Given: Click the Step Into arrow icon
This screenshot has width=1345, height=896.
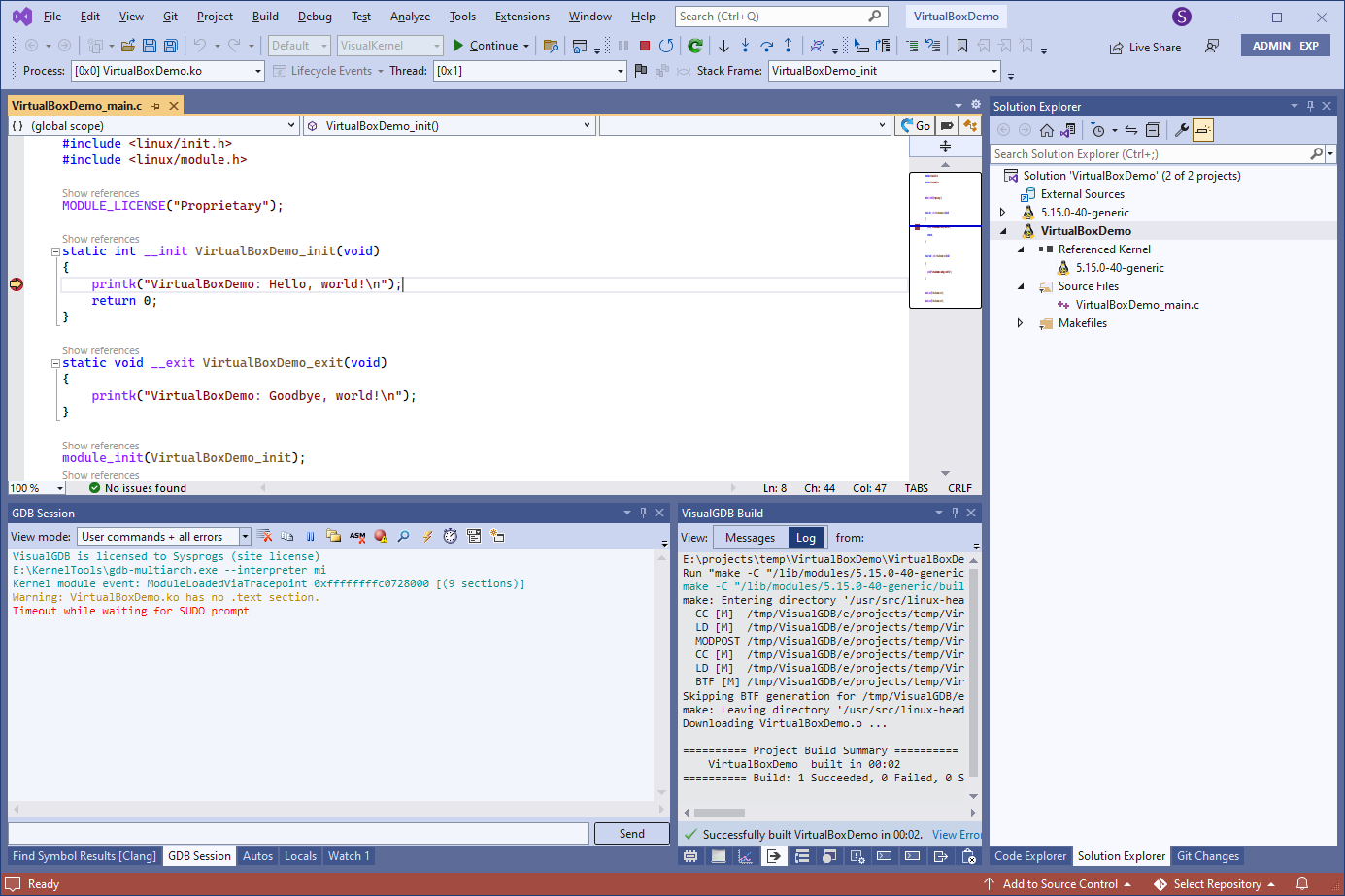Looking at the screenshot, I should [x=745, y=46].
